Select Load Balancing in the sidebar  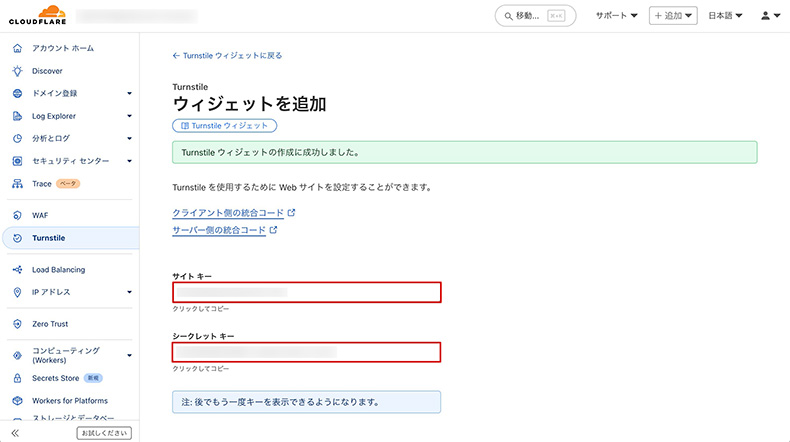click(58, 270)
